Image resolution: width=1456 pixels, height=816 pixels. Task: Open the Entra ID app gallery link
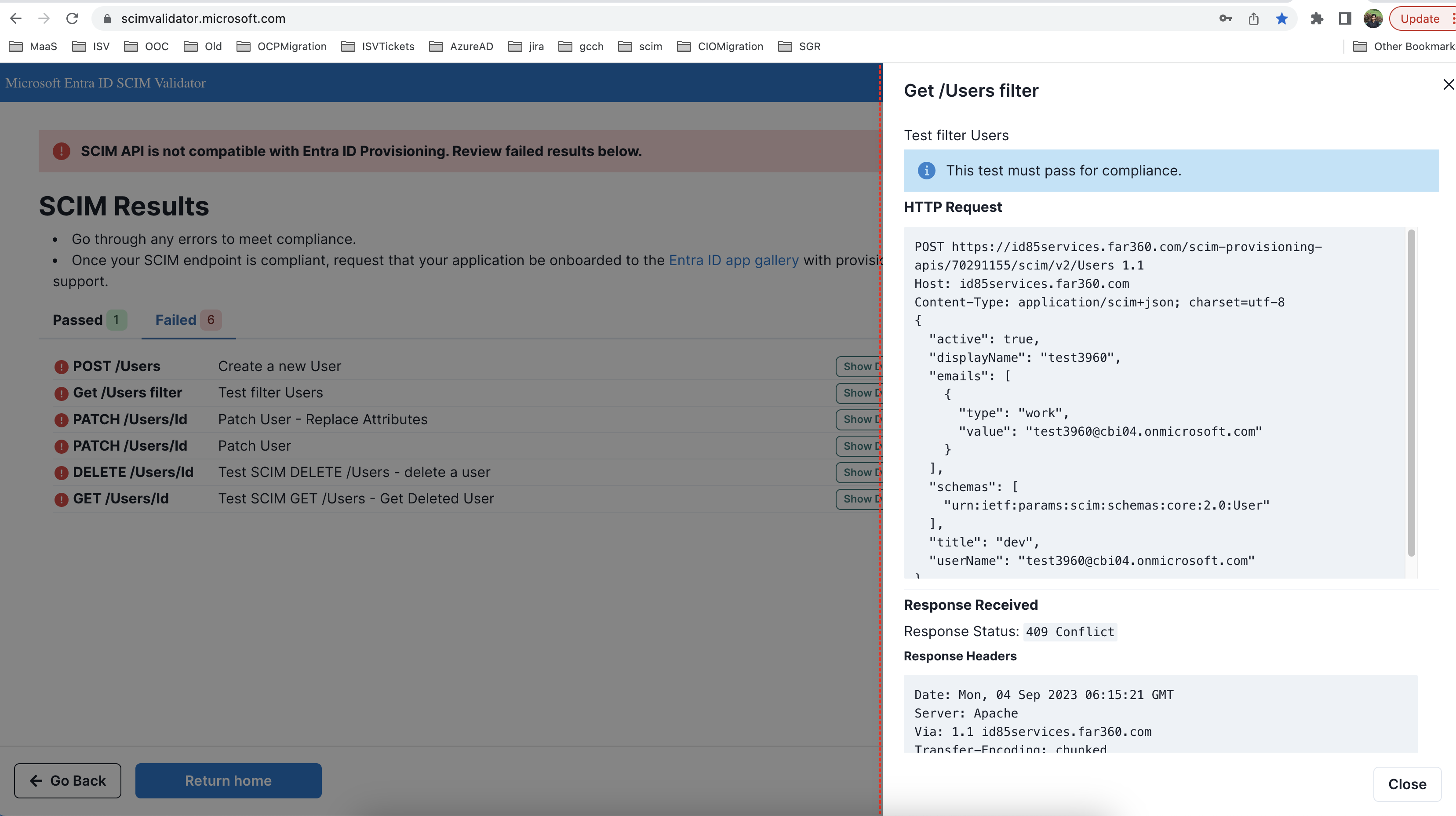(x=733, y=261)
